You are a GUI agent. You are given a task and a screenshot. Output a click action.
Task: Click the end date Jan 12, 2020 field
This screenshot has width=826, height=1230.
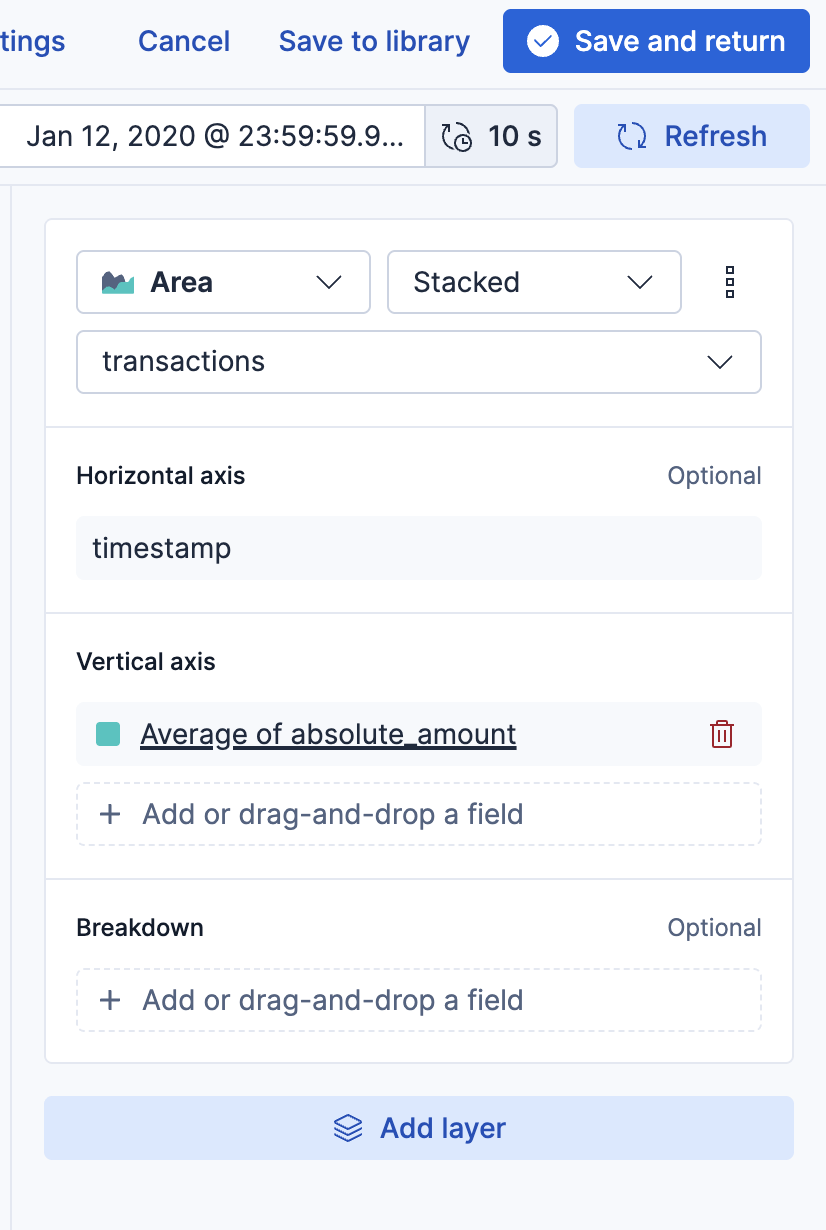tap(214, 136)
